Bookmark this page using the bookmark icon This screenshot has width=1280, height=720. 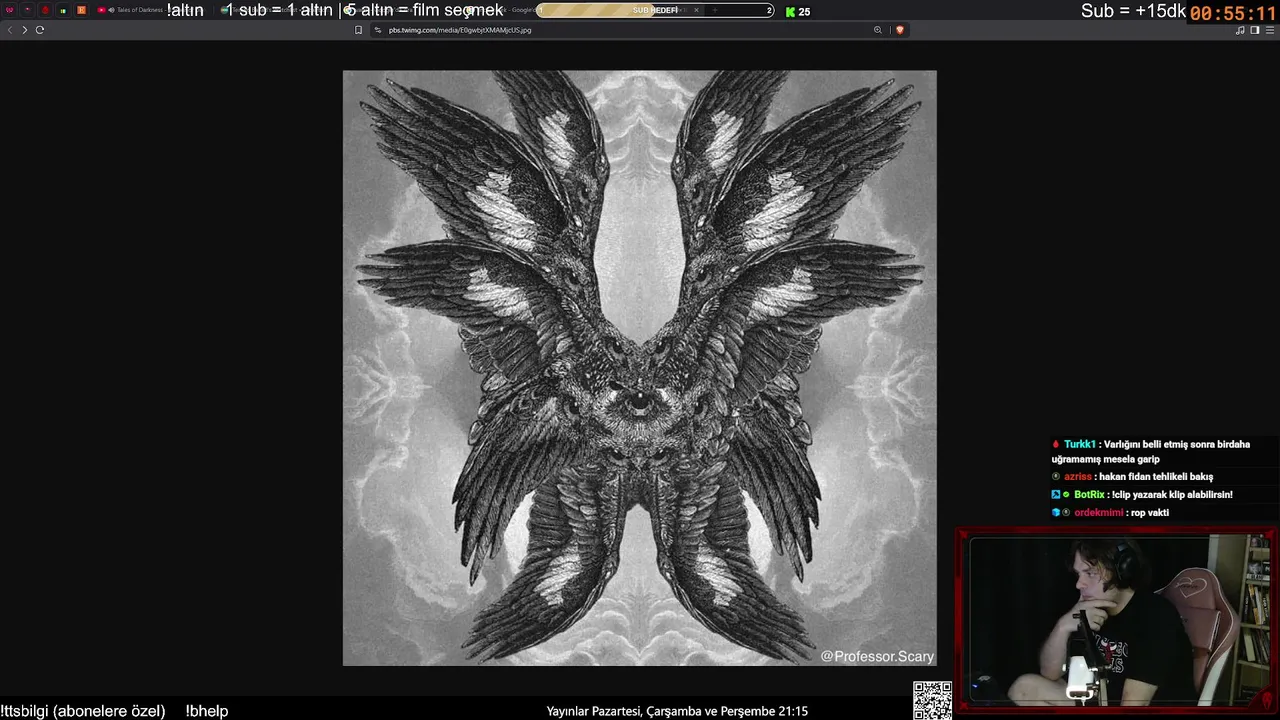click(359, 30)
